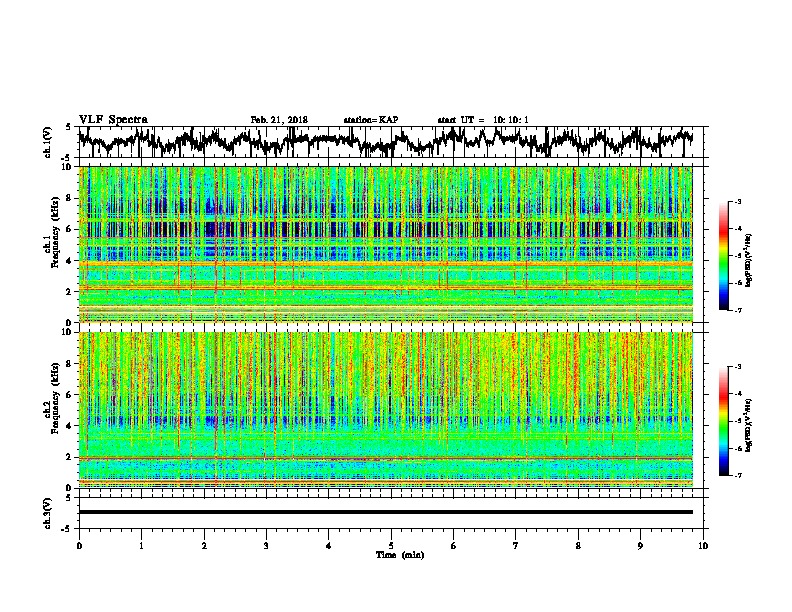Click the "-4" label on ch.2 color scale

click(x=738, y=394)
